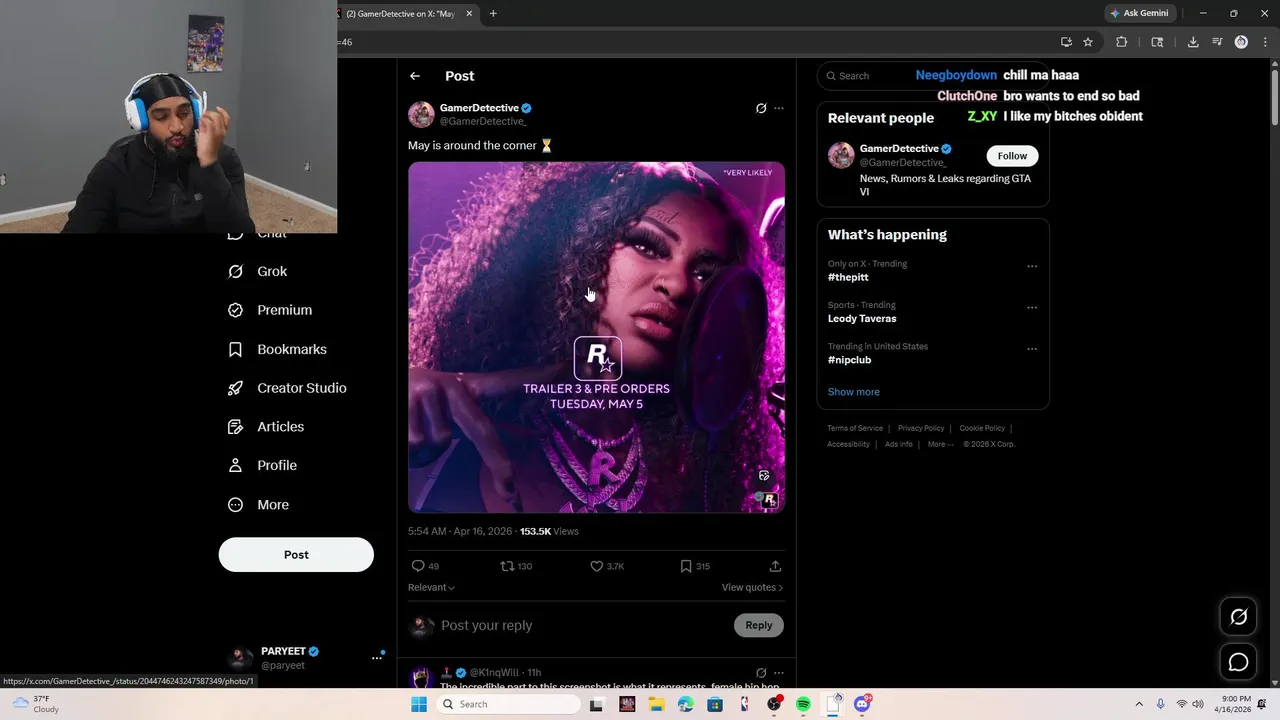
Task: Open File Explorer from the taskbar
Action: [x=656, y=704]
